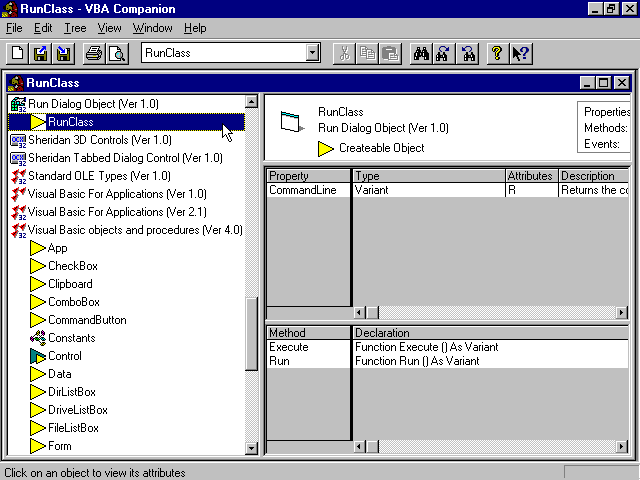This screenshot has height=480, width=640.
Task: Click the Attributes column header
Action: (530, 176)
